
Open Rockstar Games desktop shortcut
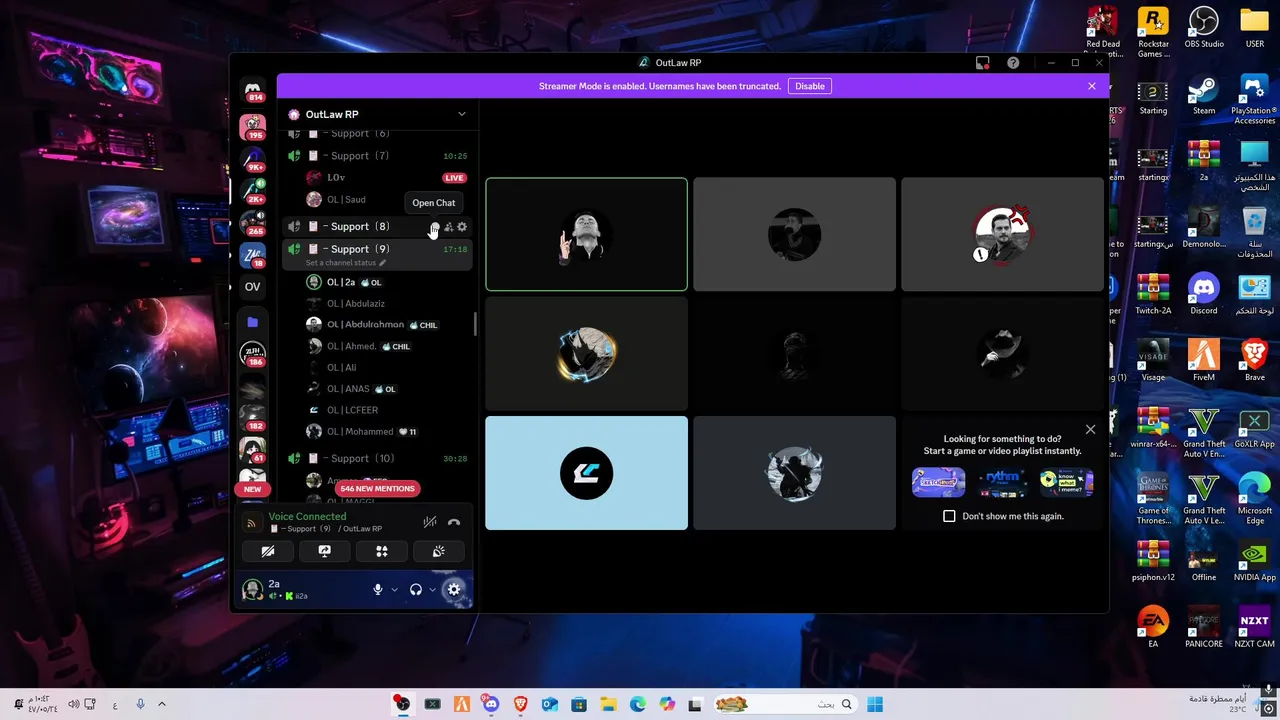pos(1153,32)
